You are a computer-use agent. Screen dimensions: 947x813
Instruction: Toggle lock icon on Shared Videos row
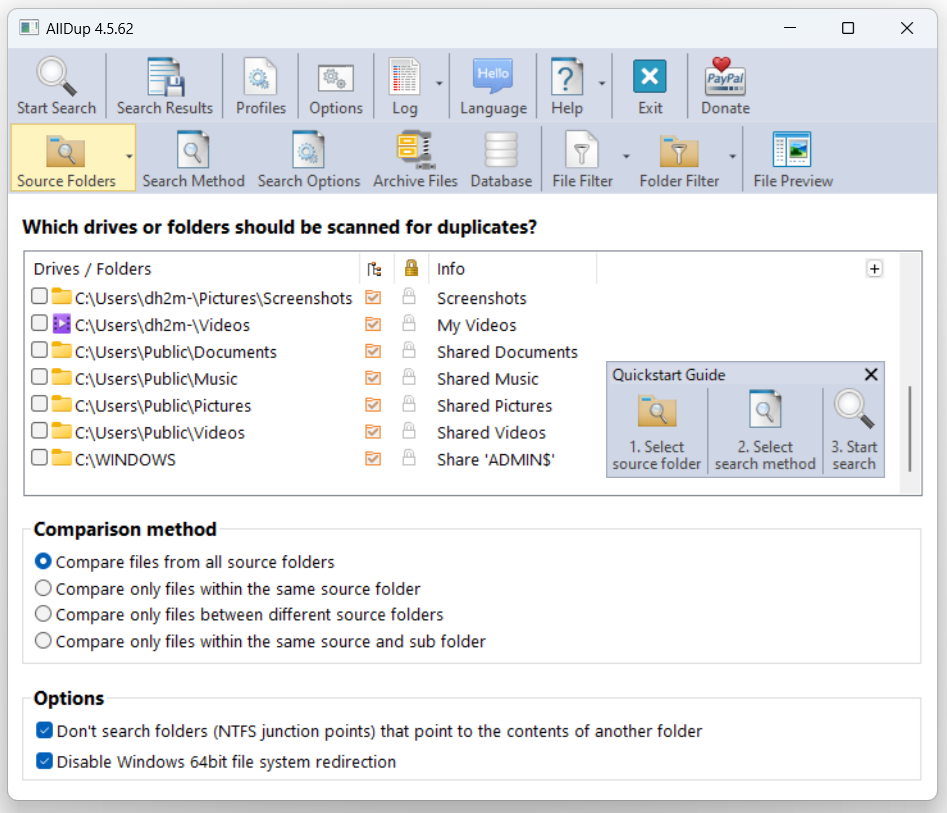tap(409, 431)
